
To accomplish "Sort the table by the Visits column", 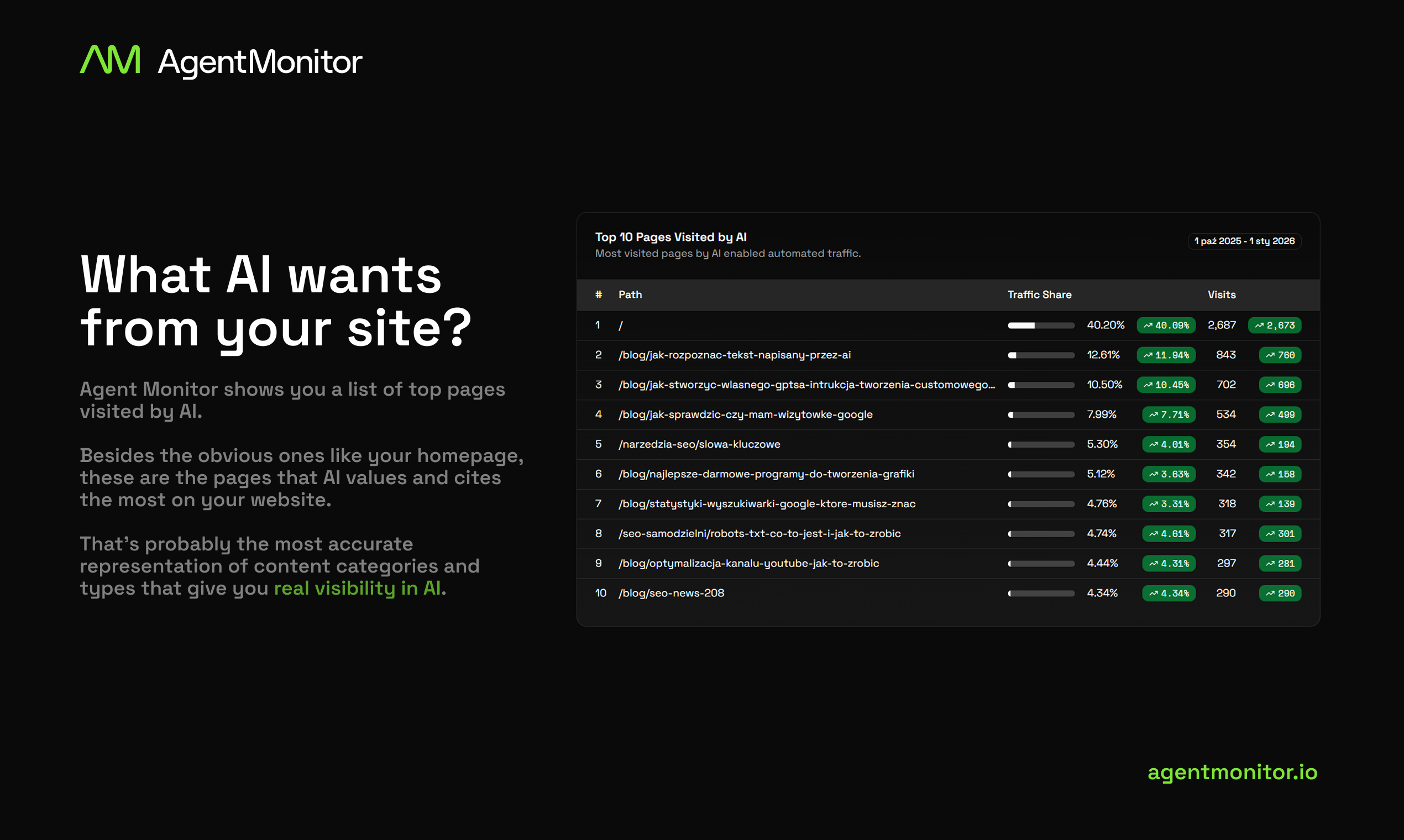I will point(1222,295).
